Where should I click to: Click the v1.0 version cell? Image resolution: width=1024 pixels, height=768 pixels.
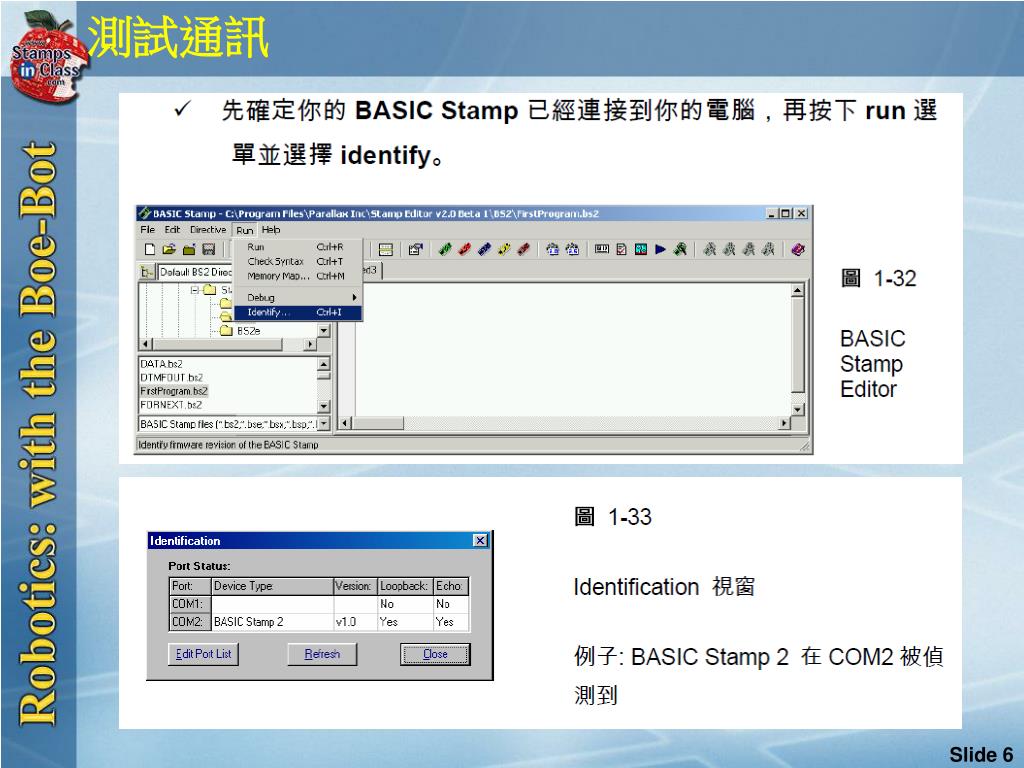pyautogui.click(x=356, y=622)
